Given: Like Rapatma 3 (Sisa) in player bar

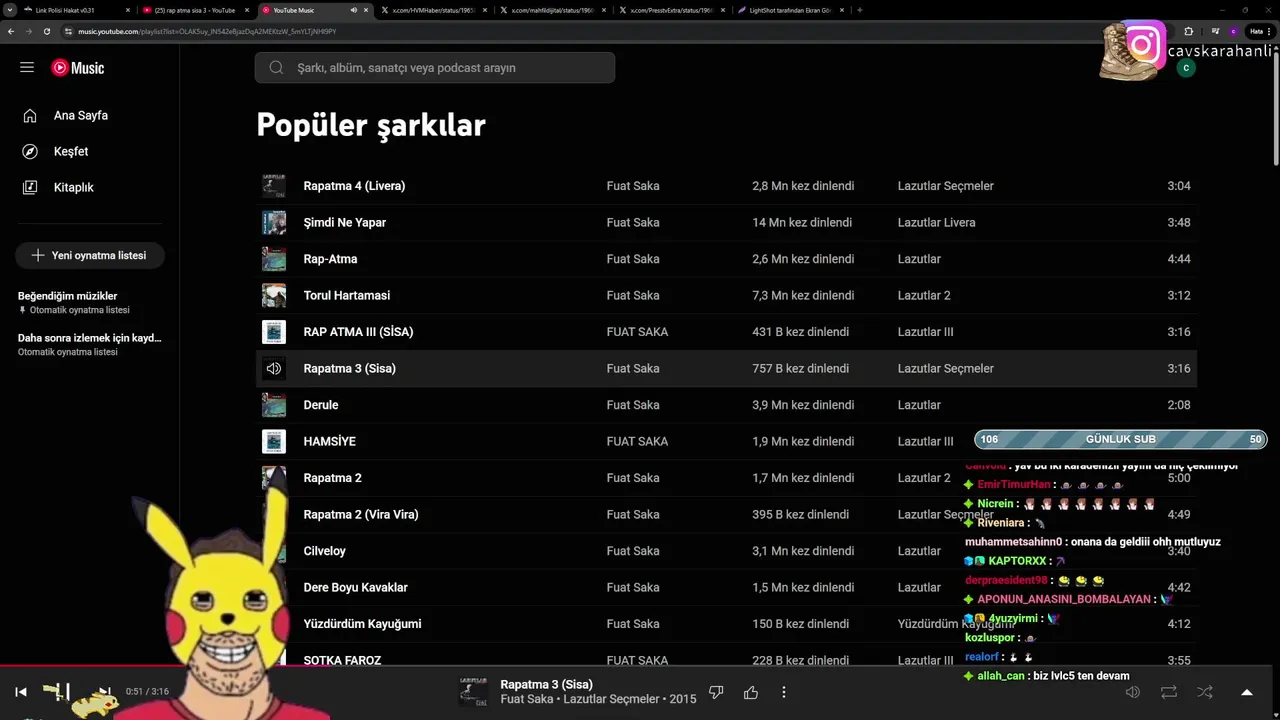Looking at the screenshot, I should (x=751, y=692).
